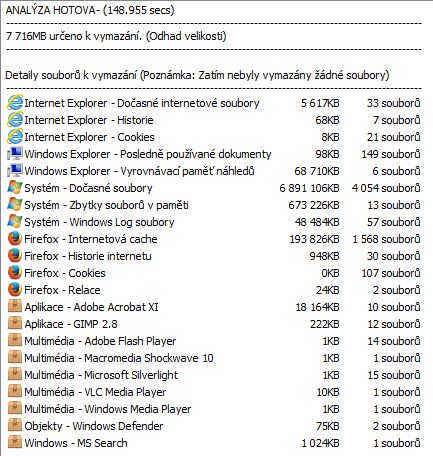Viewport: 433px width, 456px height.
Task: Select Systém - Zbytky souborů v paměti entry
Action: pos(214,205)
